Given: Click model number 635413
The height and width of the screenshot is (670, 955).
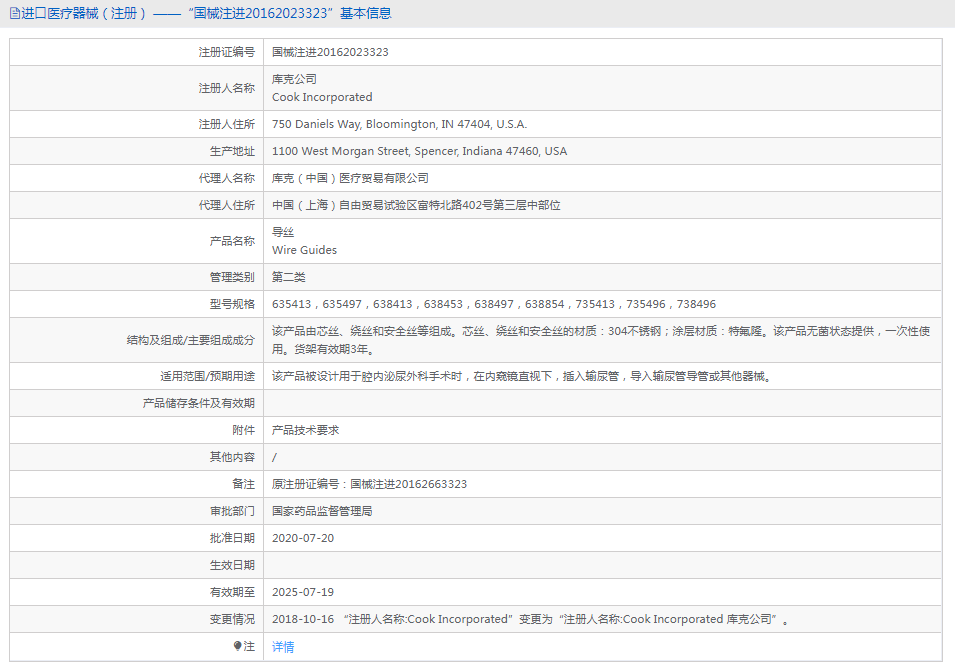Looking at the screenshot, I should pos(291,304).
